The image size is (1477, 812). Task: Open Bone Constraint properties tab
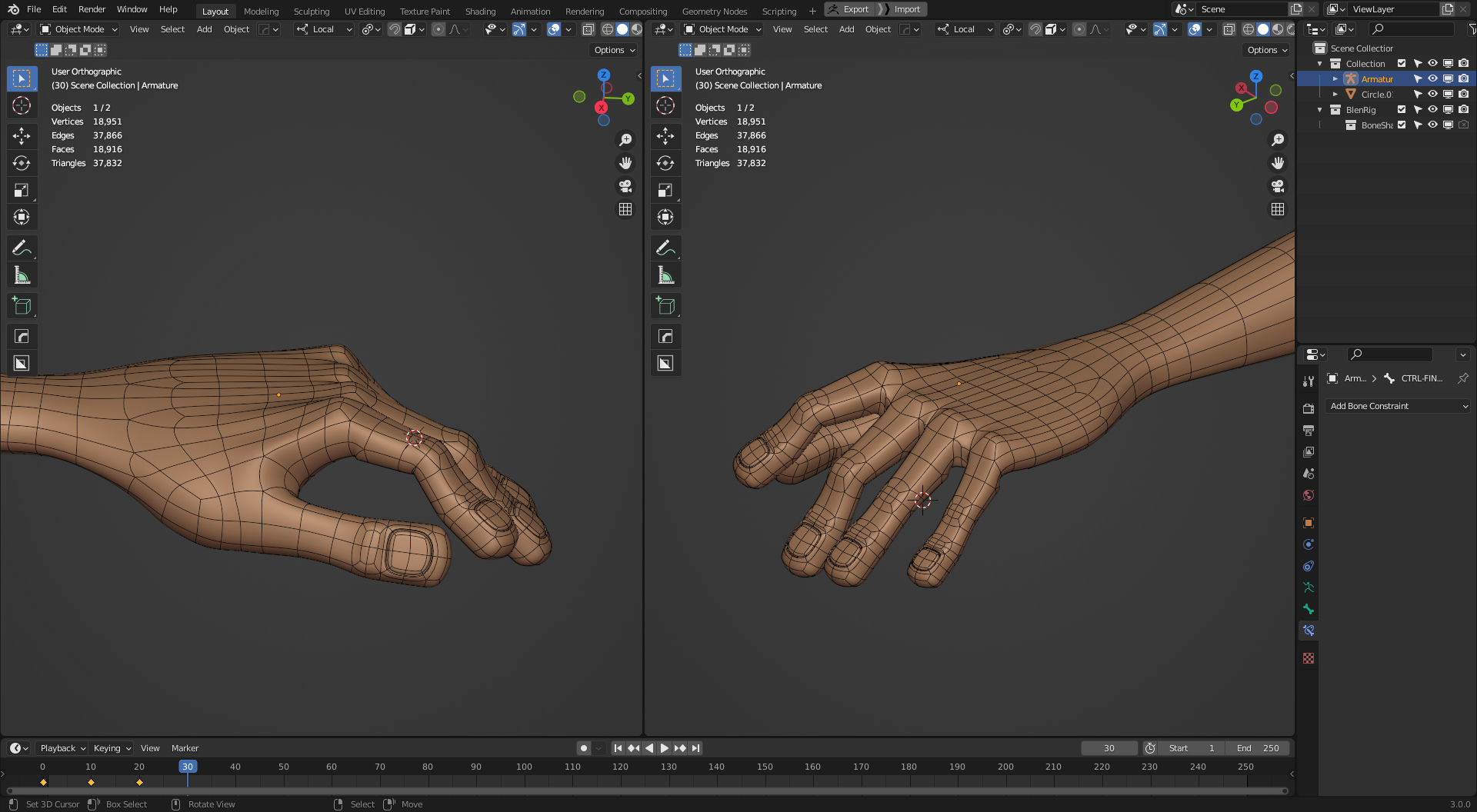[x=1309, y=631]
